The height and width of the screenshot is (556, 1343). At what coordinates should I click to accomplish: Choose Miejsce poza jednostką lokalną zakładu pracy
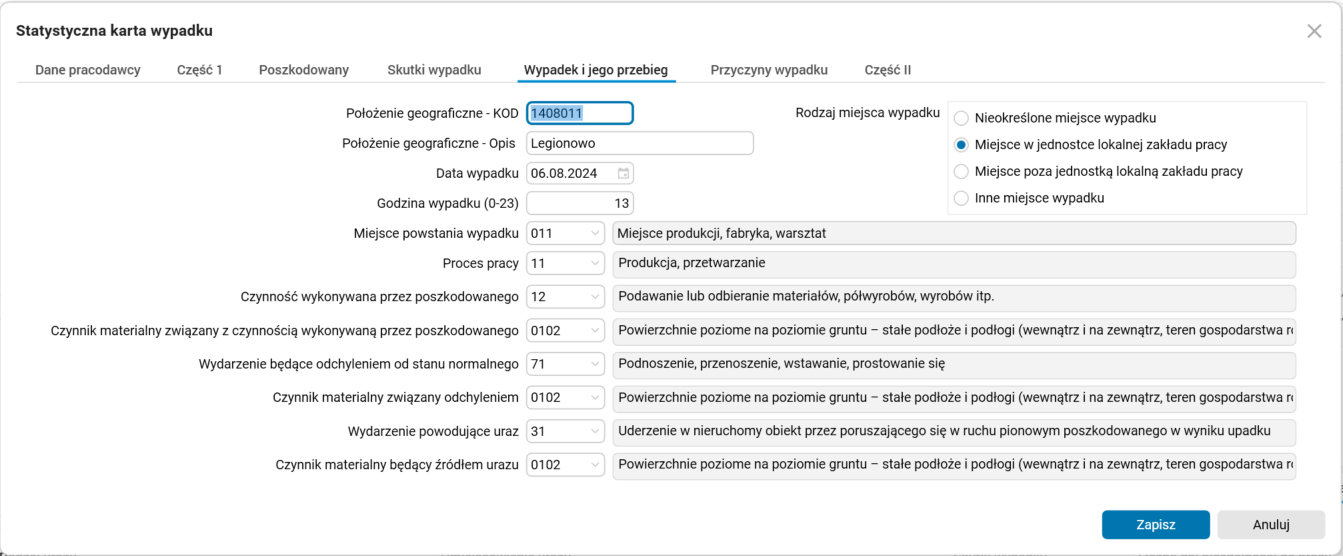(x=962, y=171)
